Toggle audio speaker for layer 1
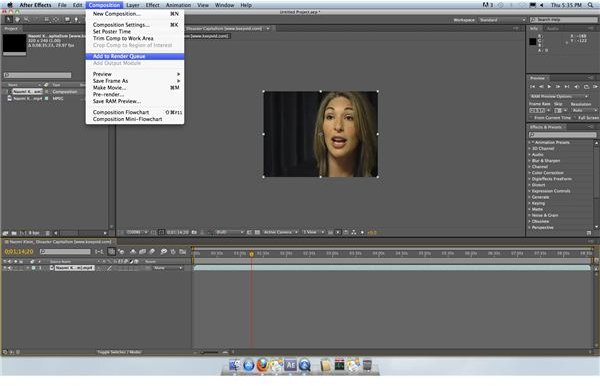The height and width of the screenshot is (386, 600). (x=10, y=268)
